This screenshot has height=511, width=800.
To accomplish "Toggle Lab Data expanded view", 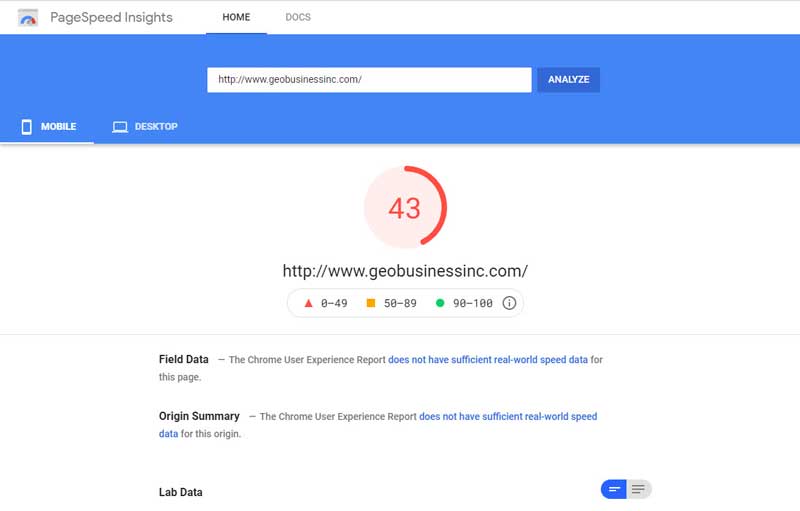I will tap(639, 490).
